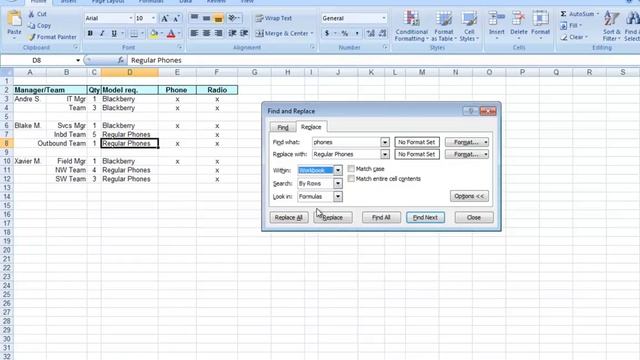The height and width of the screenshot is (360, 640).
Task: Toggle Italic formatting
Action: [102, 33]
